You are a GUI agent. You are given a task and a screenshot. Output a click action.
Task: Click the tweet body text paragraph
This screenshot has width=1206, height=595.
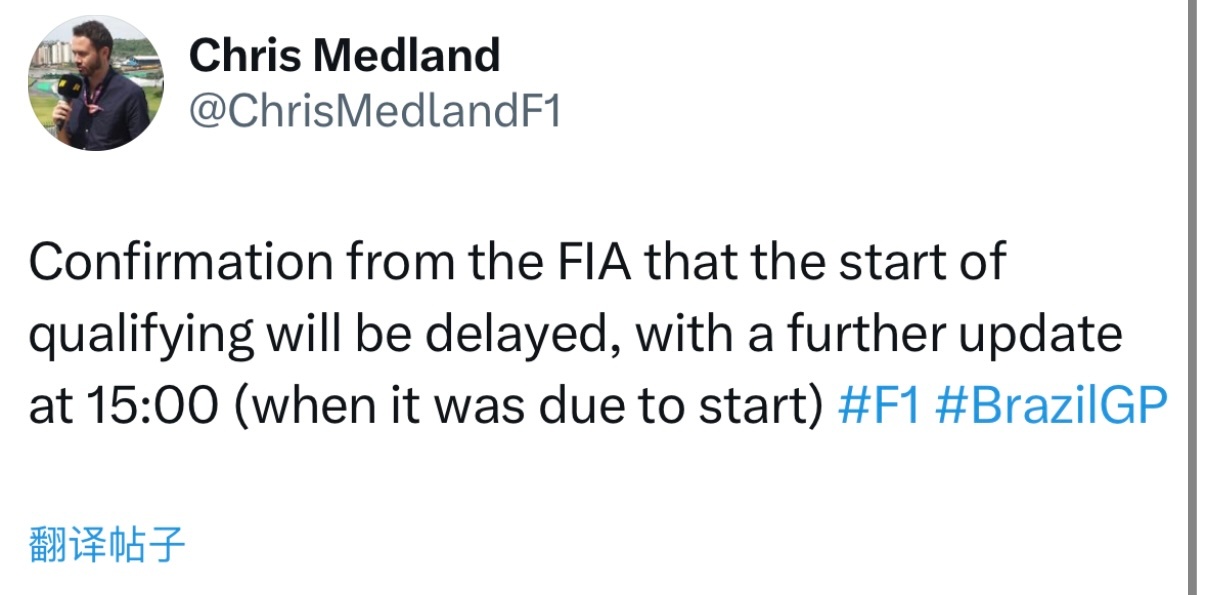coord(560,335)
